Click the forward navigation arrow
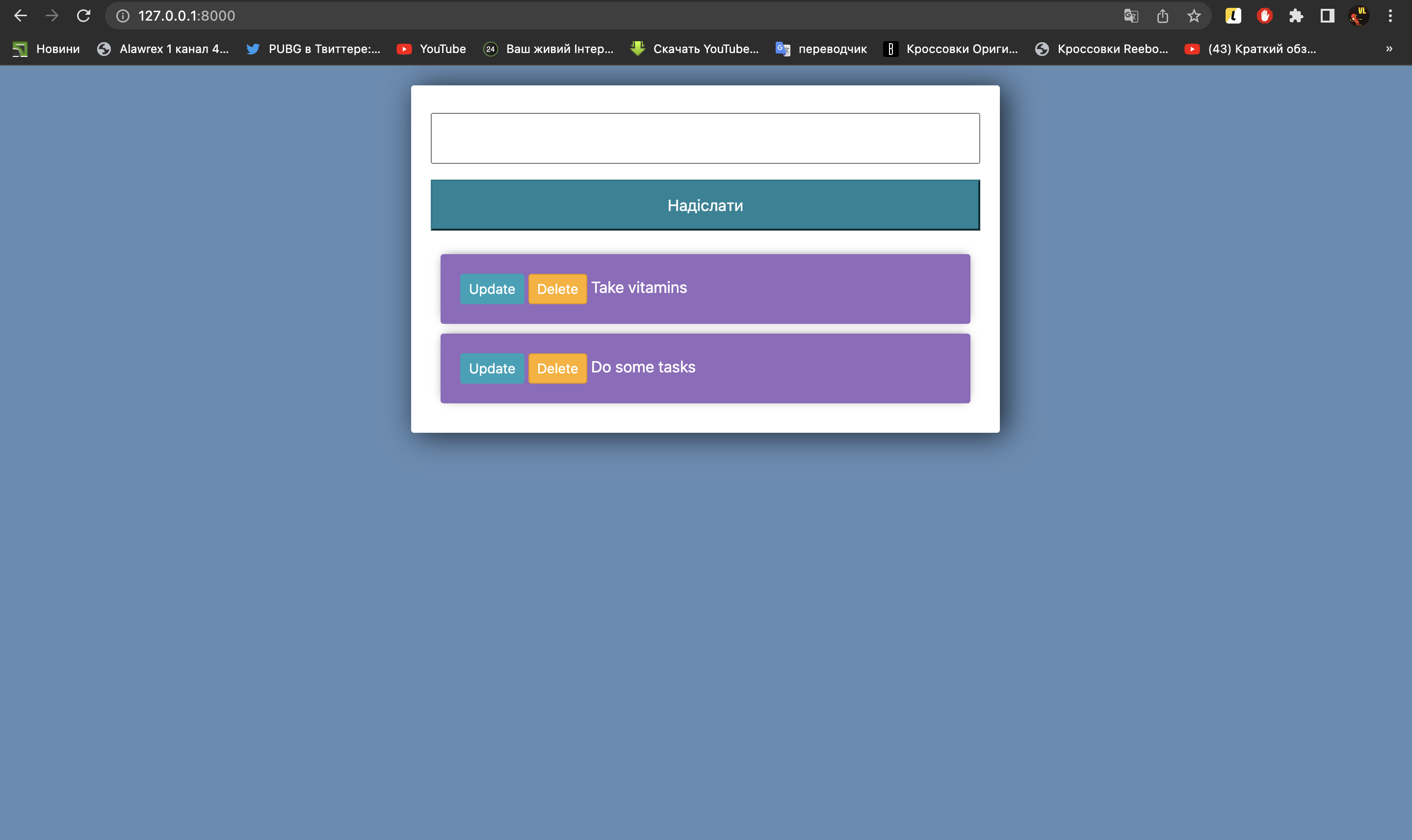This screenshot has height=840, width=1412. 52,15
